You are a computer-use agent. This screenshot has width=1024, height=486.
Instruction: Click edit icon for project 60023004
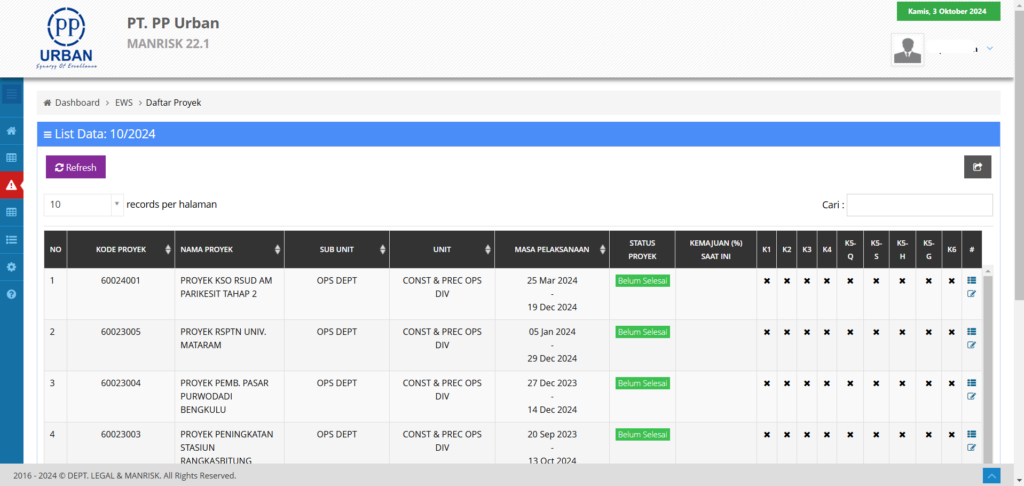pyautogui.click(x=971, y=396)
